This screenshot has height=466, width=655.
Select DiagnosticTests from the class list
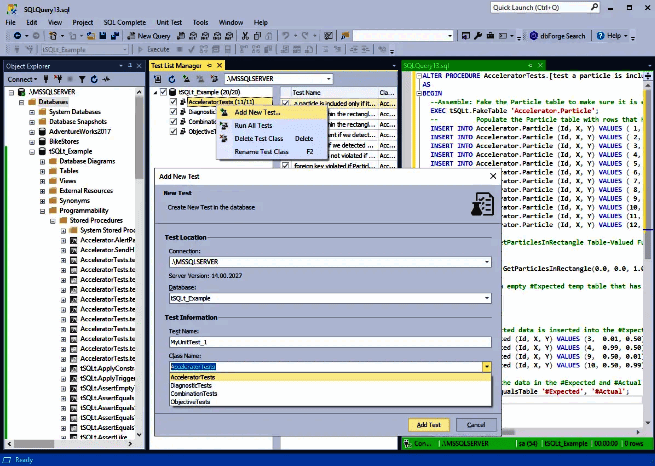193,385
